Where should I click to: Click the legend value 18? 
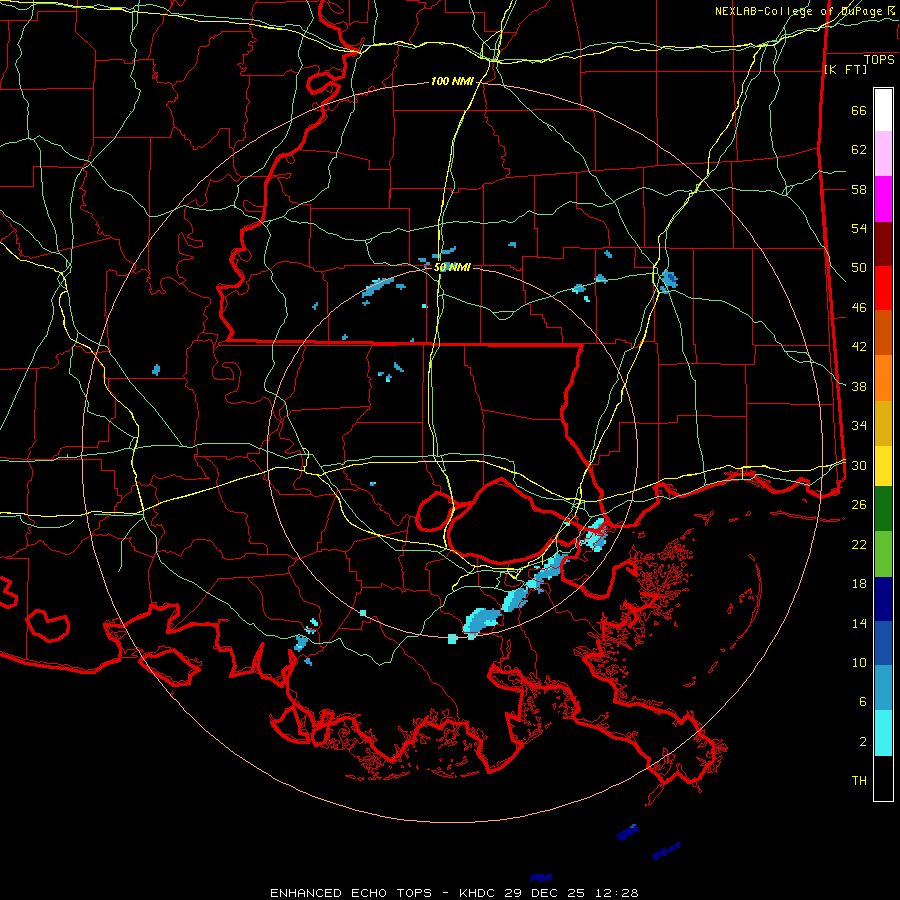[859, 584]
